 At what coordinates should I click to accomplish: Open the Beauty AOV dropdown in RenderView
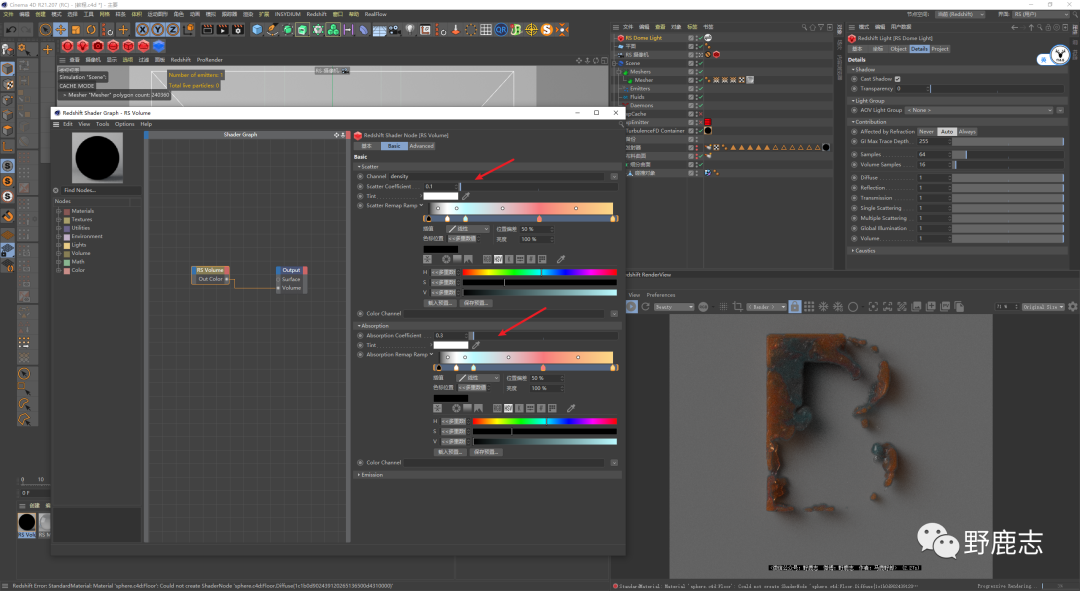coord(673,307)
